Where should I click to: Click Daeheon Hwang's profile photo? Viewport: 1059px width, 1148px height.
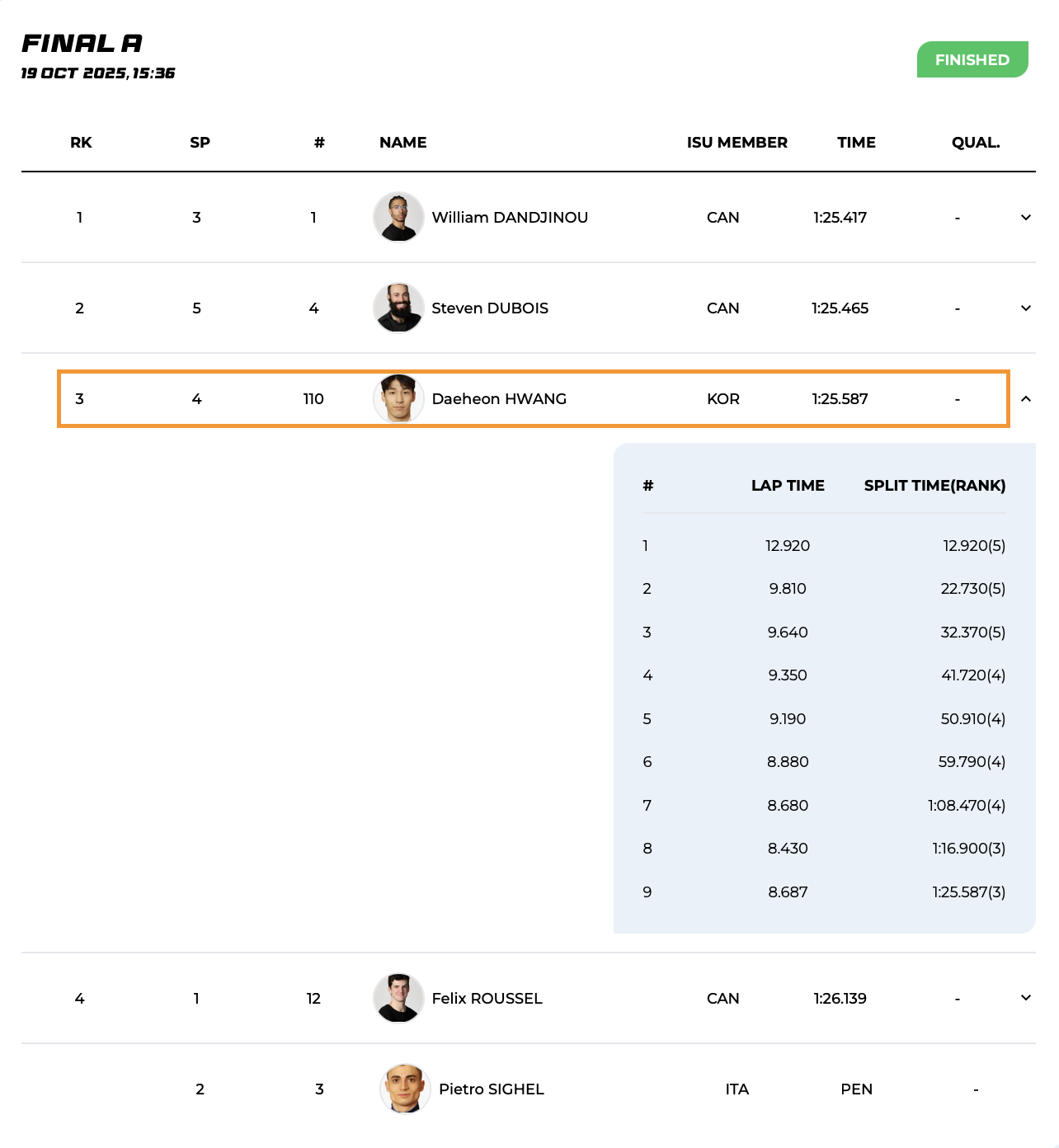click(398, 399)
